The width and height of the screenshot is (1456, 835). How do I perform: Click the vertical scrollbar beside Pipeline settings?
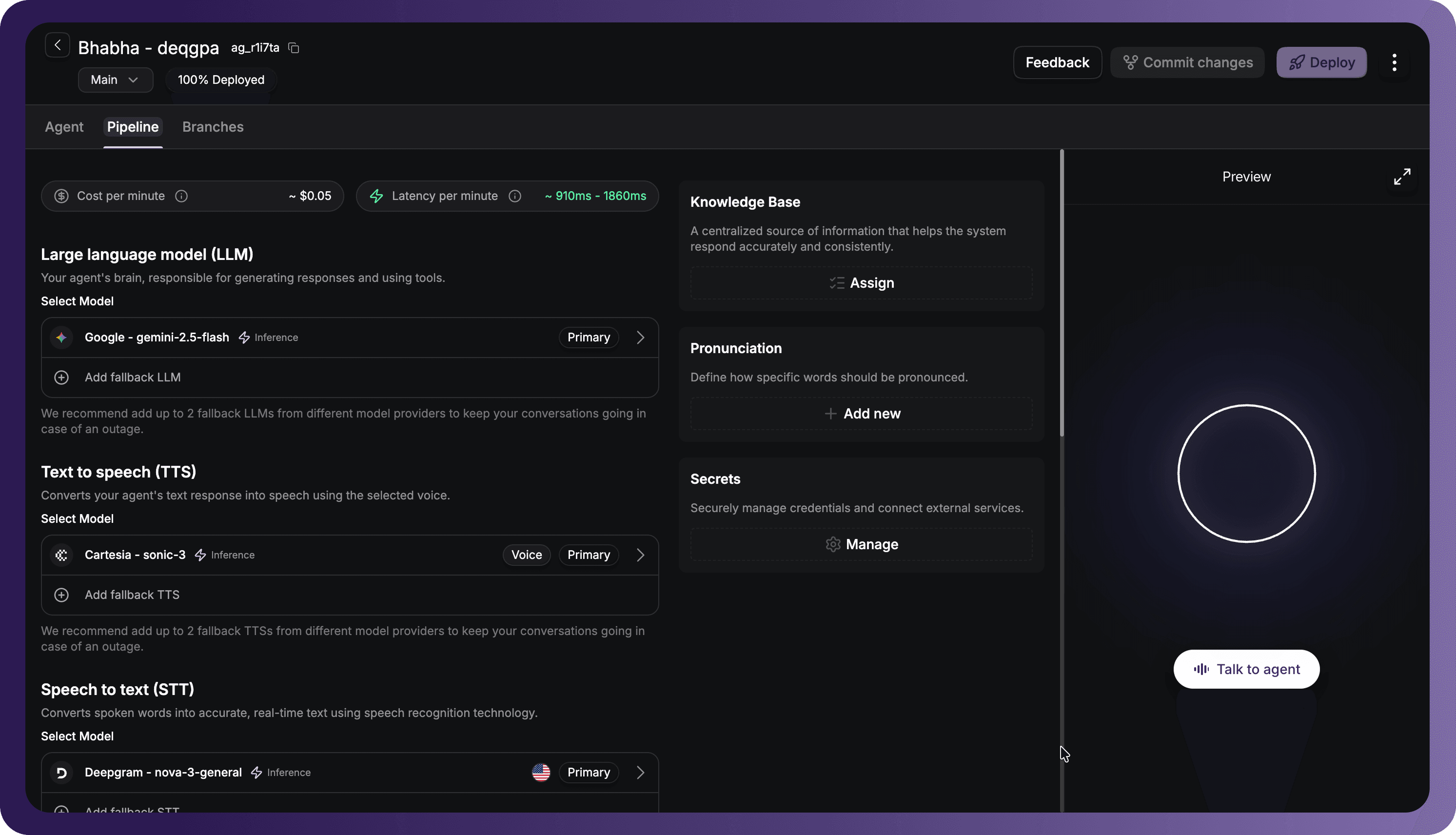pyautogui.click(x=1062, y=293)
